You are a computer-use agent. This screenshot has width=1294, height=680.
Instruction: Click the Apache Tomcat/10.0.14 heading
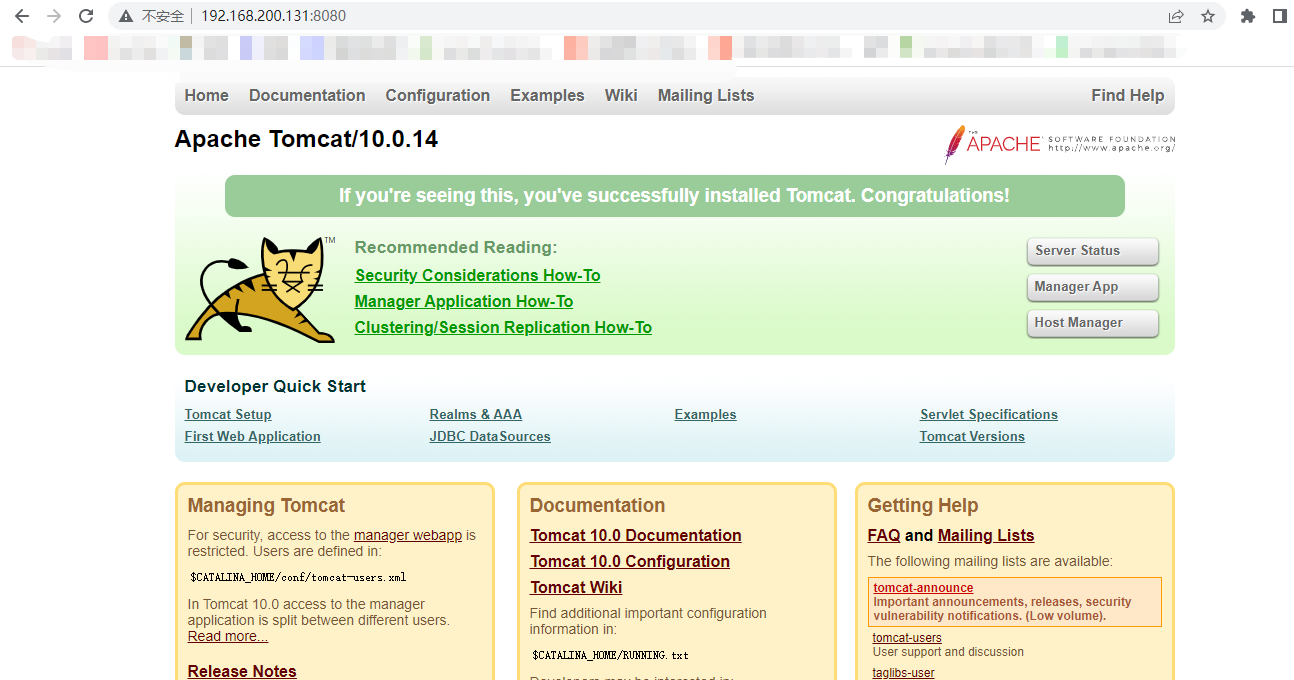pyautogui.click(x=306, y=139)
